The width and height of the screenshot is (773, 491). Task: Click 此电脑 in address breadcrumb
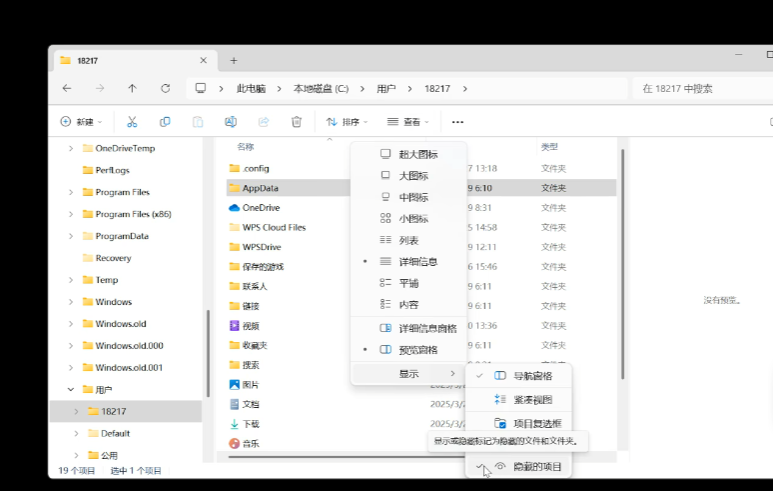click(x=251, y=89)
